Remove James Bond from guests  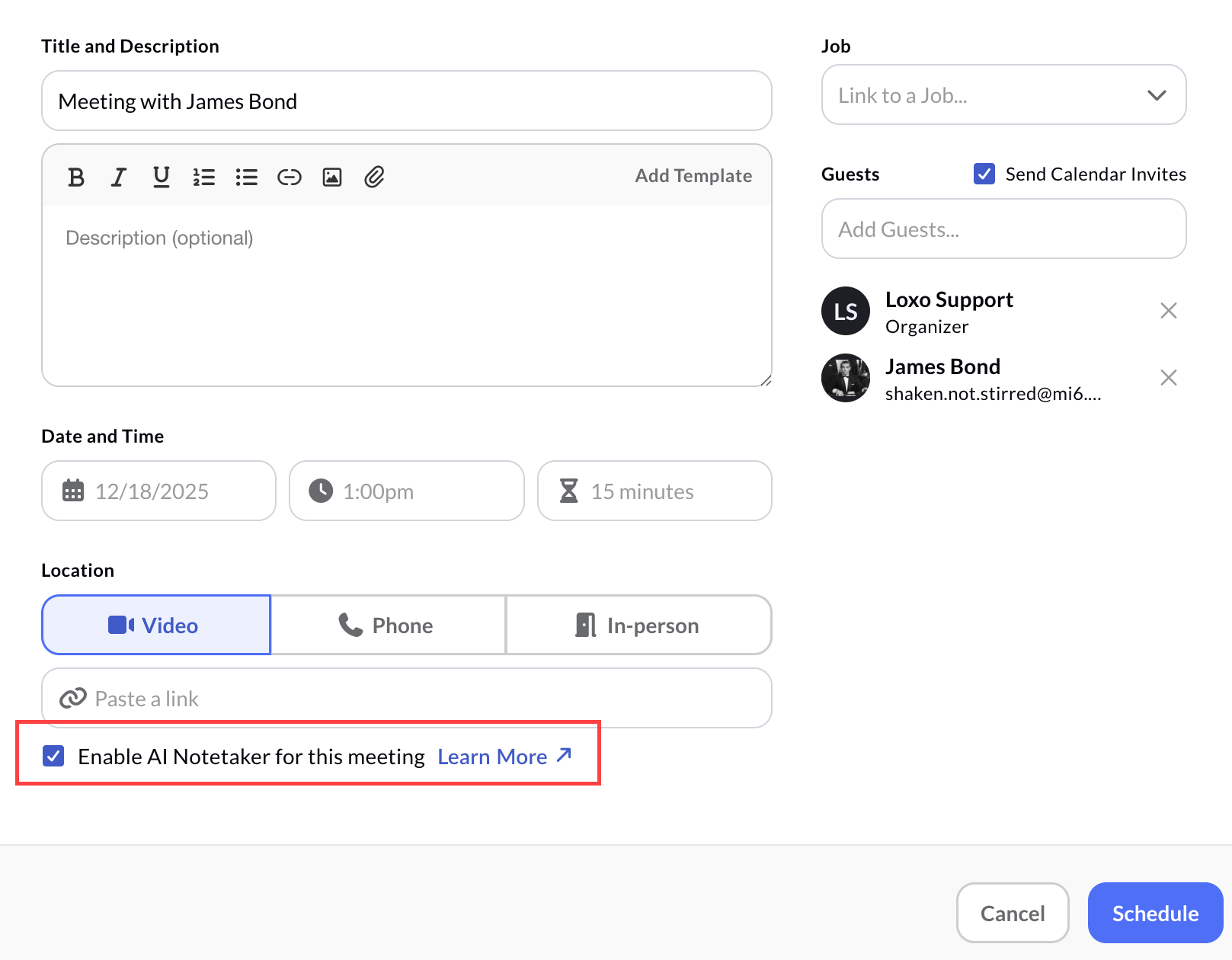click(1169, 377)
